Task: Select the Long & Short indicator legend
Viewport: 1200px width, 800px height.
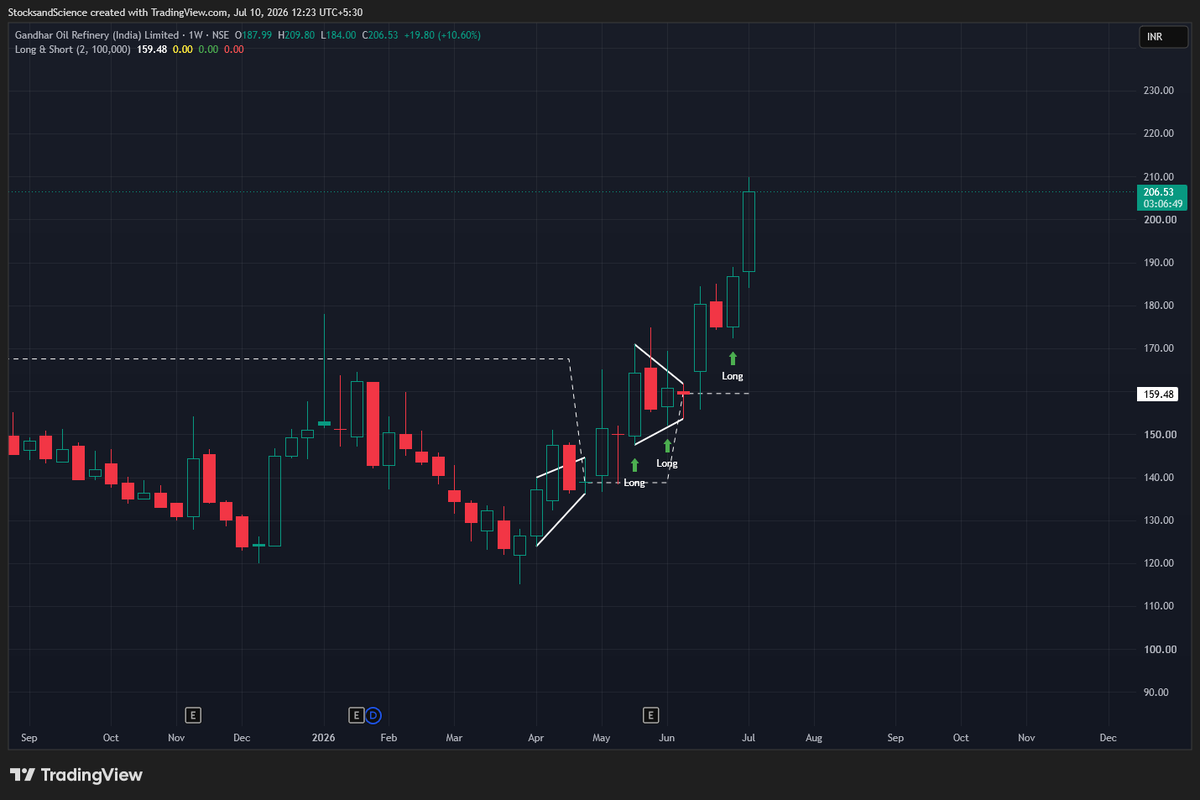Action: coord(72,49)
